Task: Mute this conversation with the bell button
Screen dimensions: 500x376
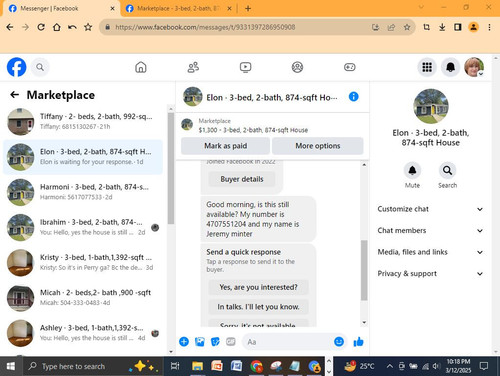Action: click(x=412, y=170)
